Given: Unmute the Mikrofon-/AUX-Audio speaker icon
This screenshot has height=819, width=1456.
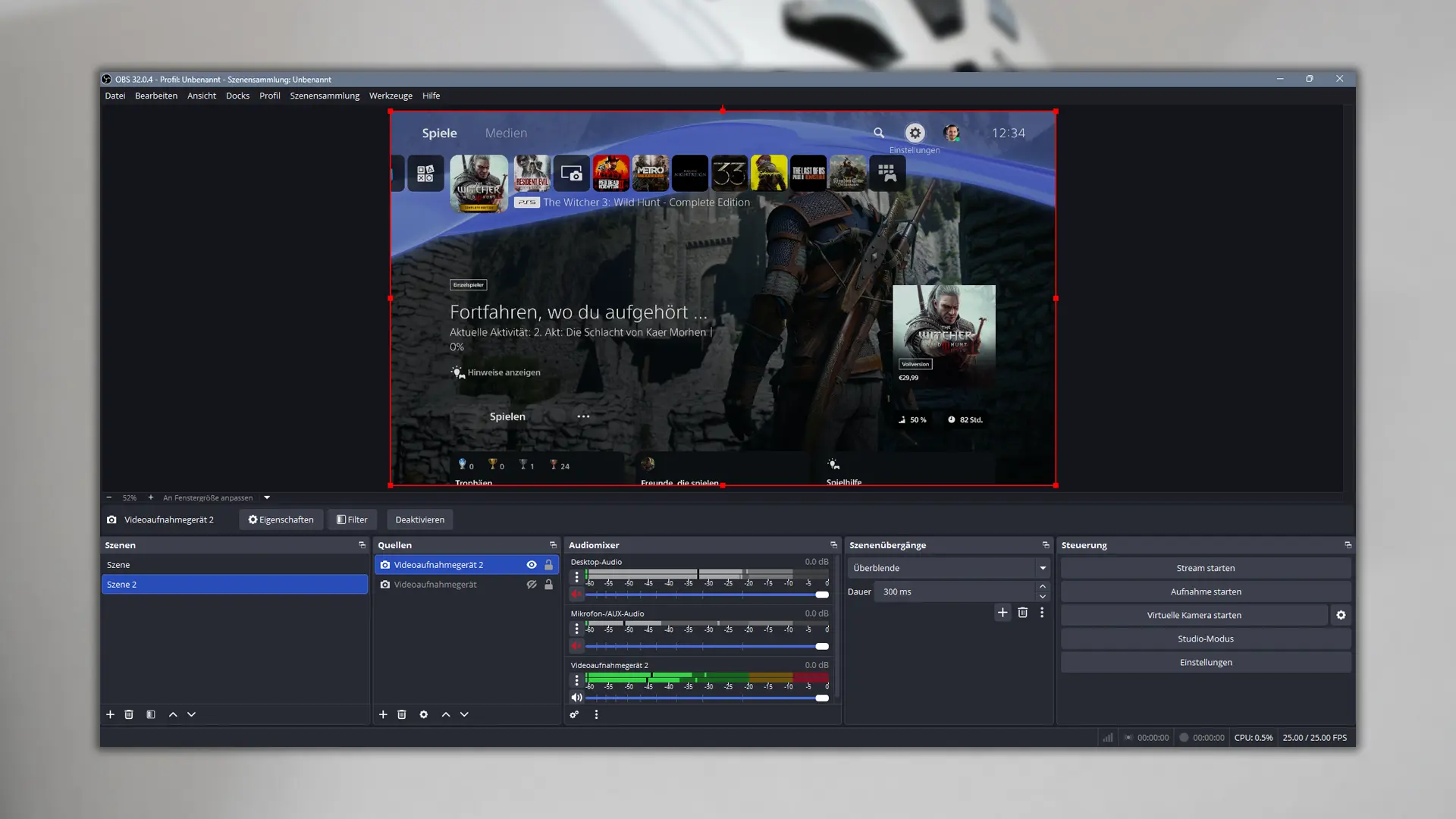Looking at the screenshot, I should pyautogui.click(x=576, y=646).
